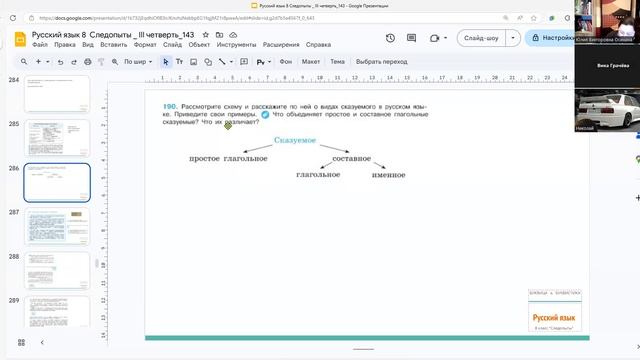The height and width of the screenshot is (360, 640).
Task: Click the move-to-folder icon
Action: (x=219, y=35)
